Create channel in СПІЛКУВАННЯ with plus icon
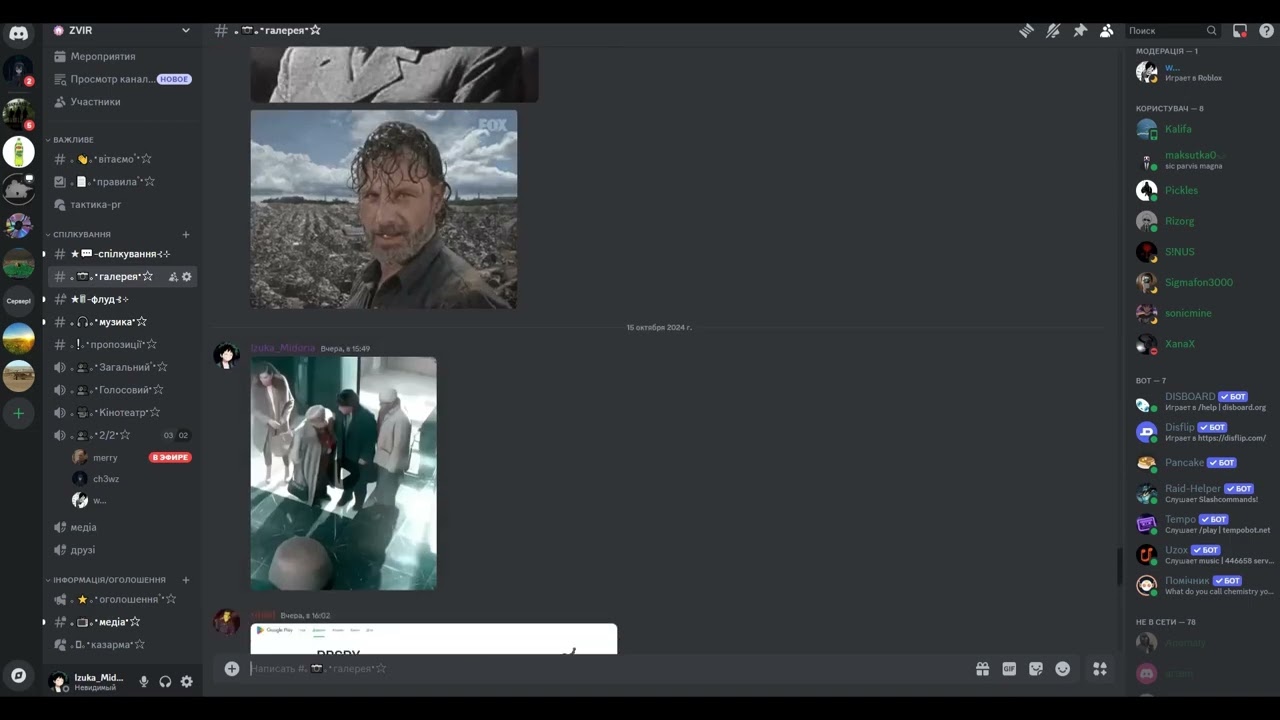This screenshot has width=1280, height=720. point(186,235)
